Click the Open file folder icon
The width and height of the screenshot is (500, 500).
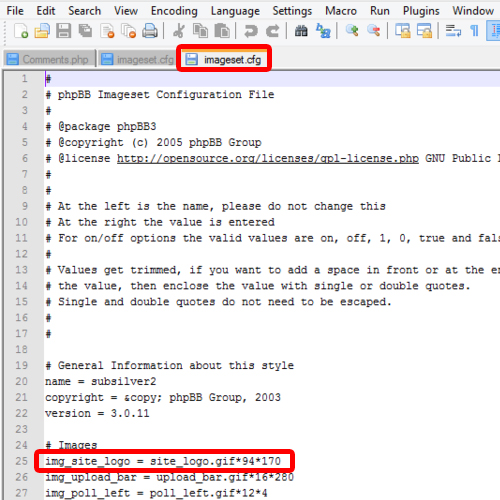42,31
